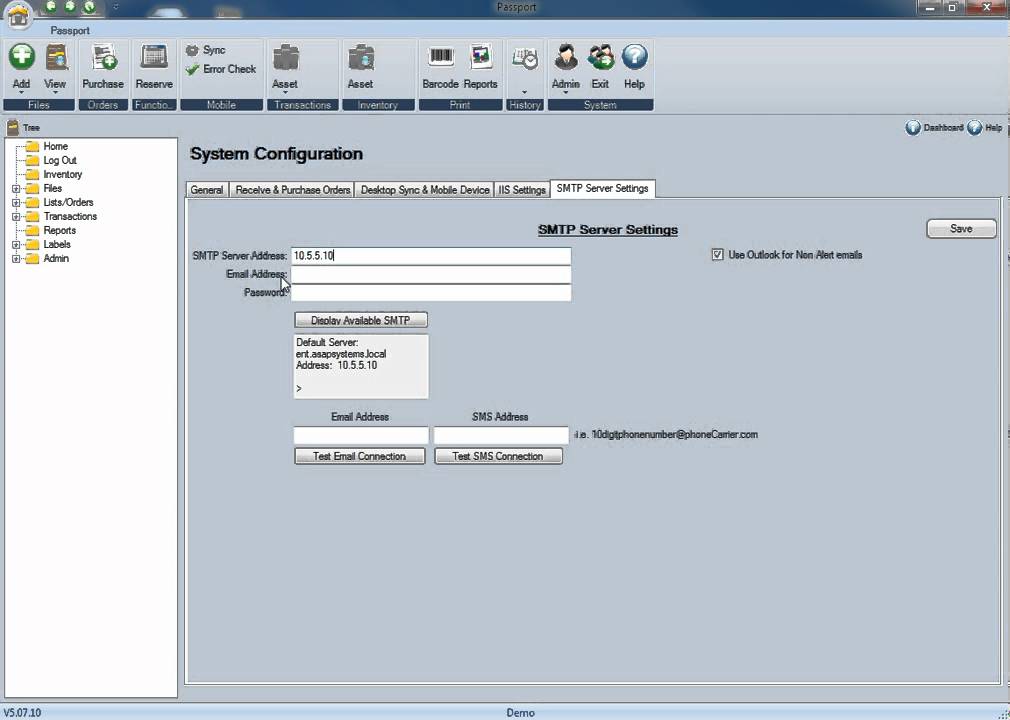Click the Tree panel icon

tap(12, 128)
